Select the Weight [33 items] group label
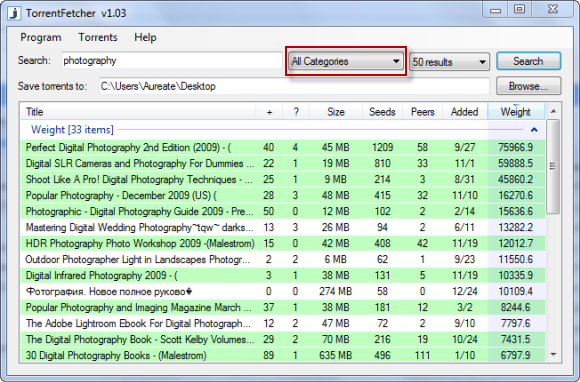 click(72, 130)
